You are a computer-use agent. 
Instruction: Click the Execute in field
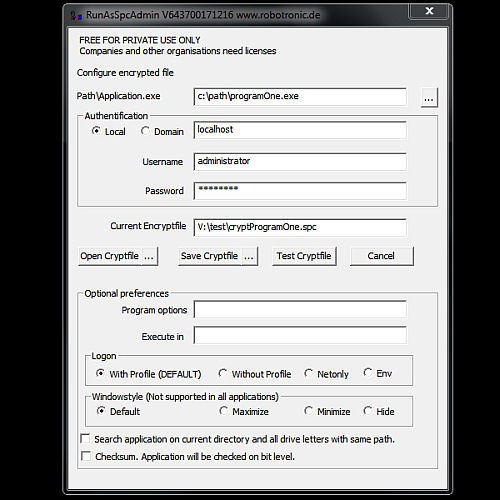(300, 336)
